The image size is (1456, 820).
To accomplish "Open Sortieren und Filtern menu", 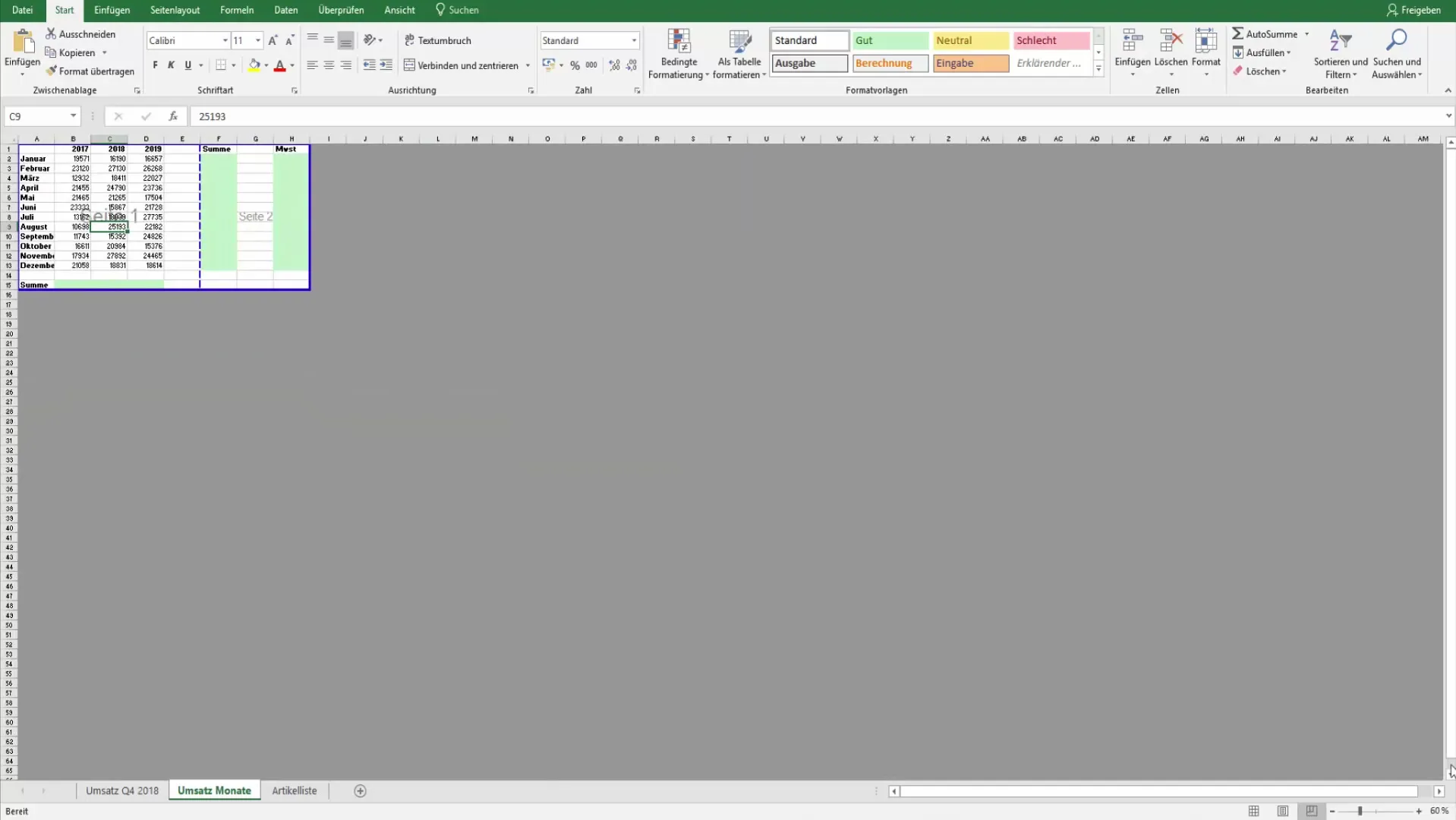I will (x=1341, y=54).
